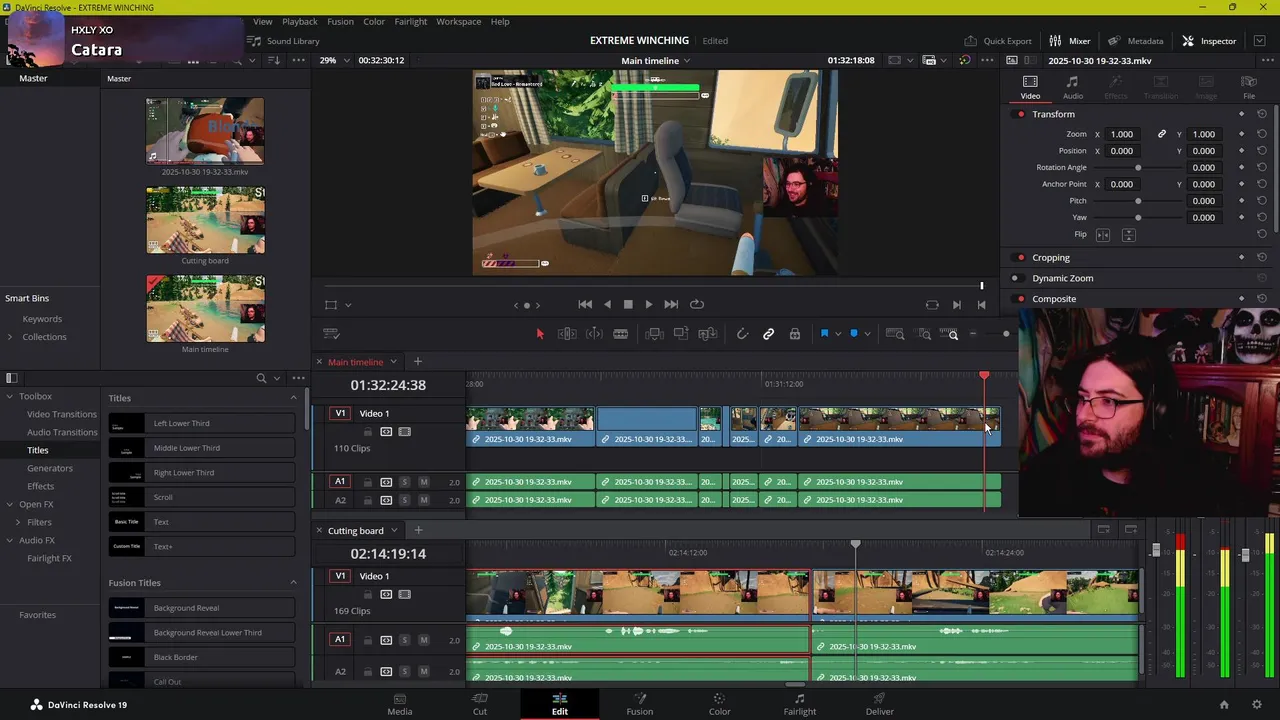The height and width of the screenshot is (720, 1280).
Task: Select the Cutting board timeline thumbnail
Action: click(205, 220)
